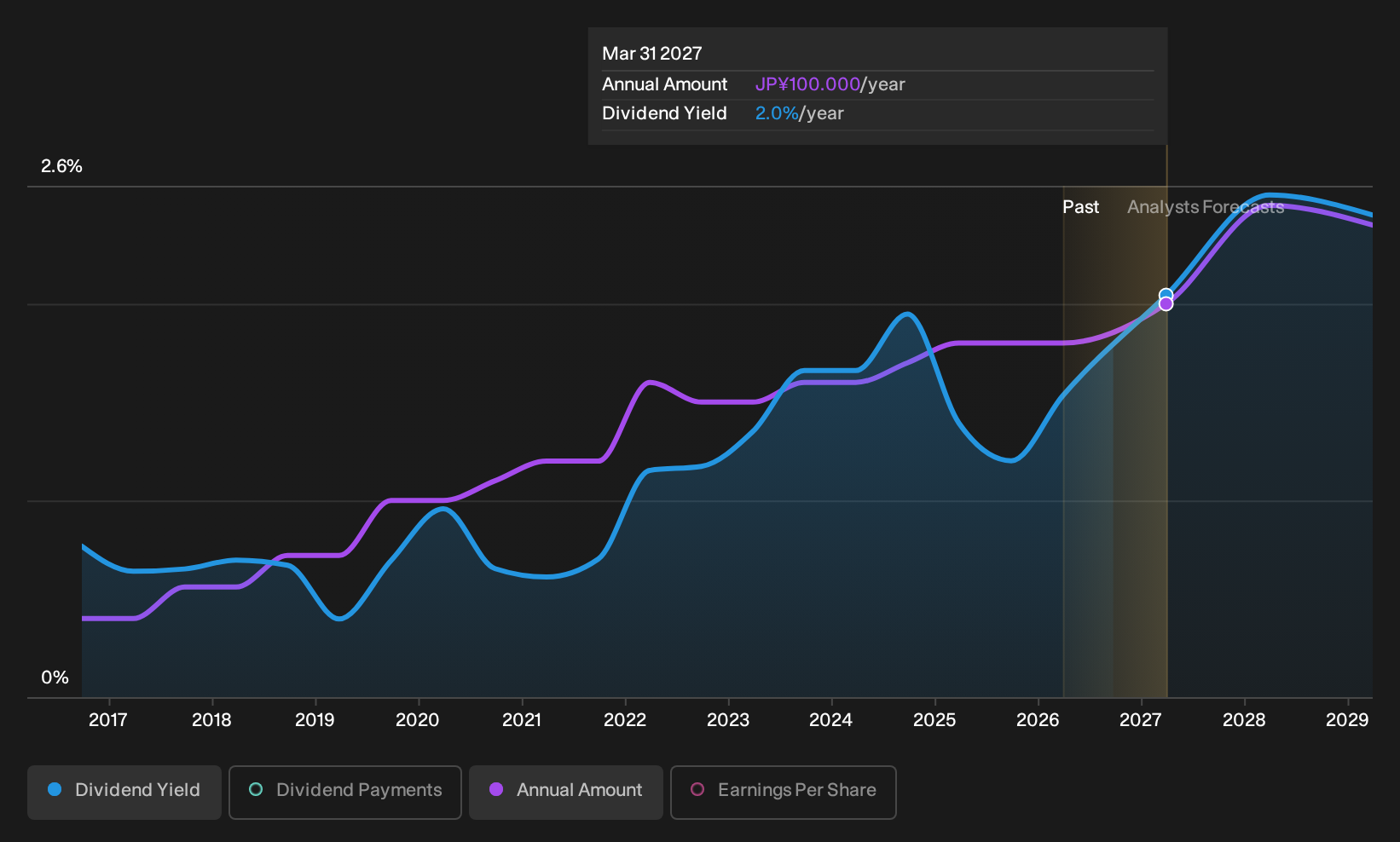Enable the Dividend Payments series
This screenshot has height=842, width=1400.
click(x=345, y=792)
